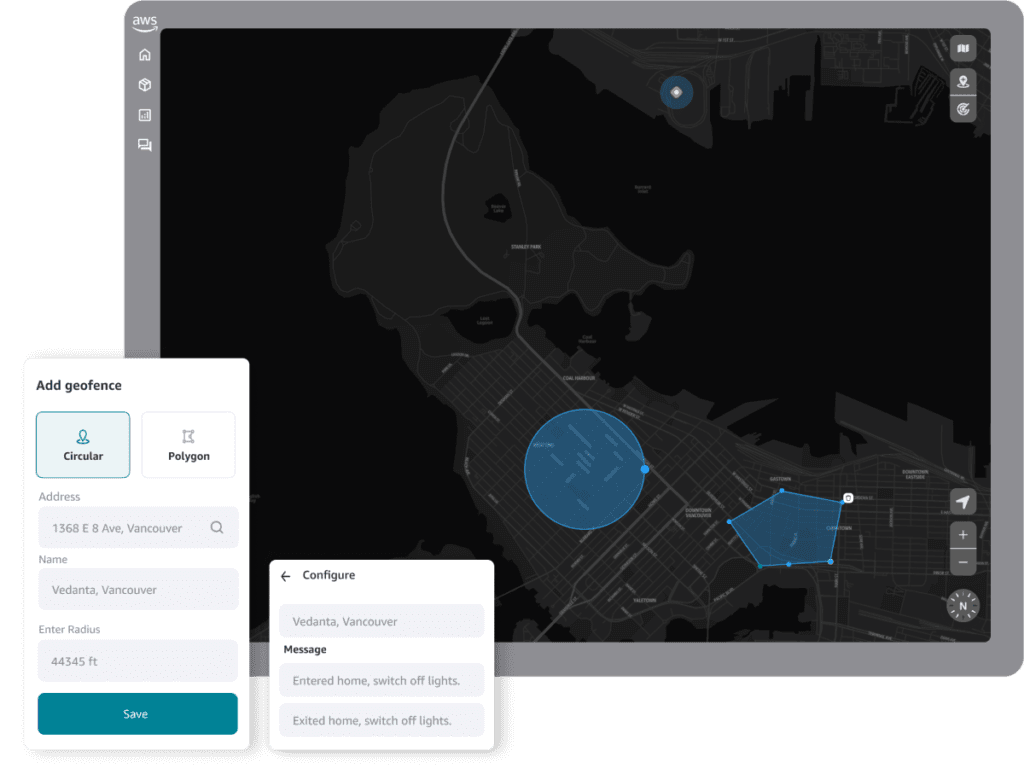
Task: Open the chat icon in the left sidebar
Action: 144,145
